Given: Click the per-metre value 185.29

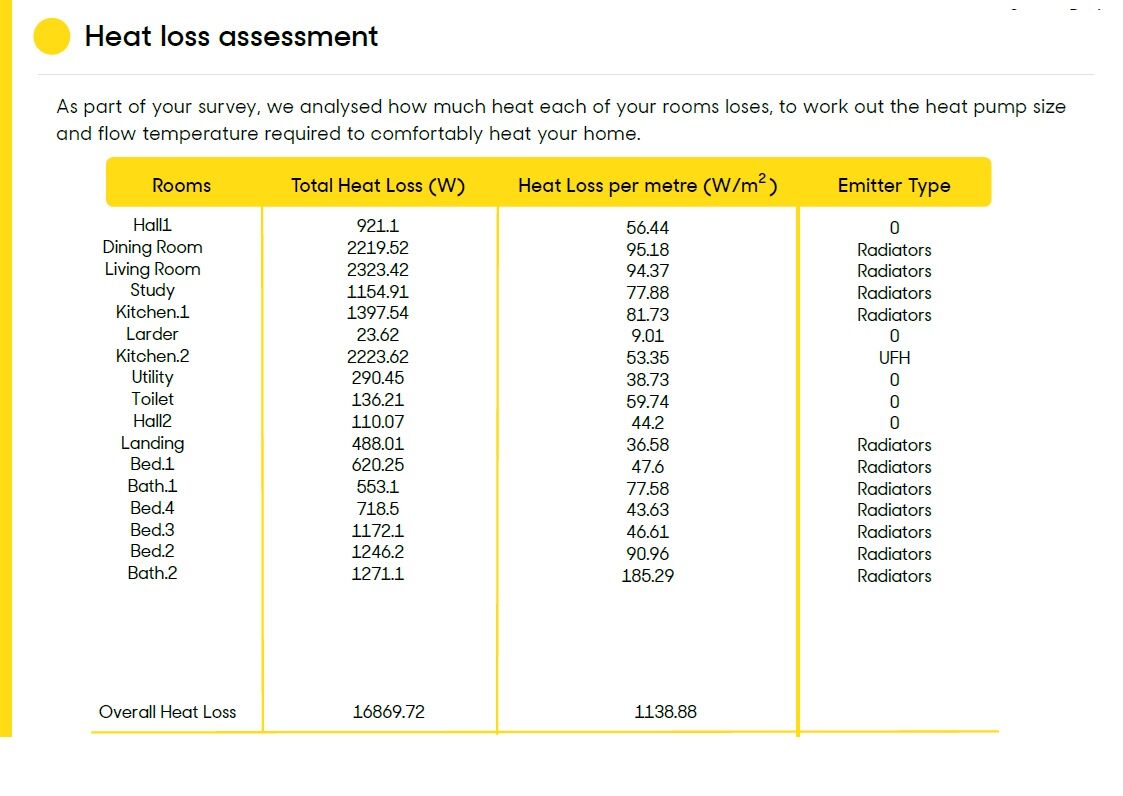Looking at the screenshot, I should (647, 576).
